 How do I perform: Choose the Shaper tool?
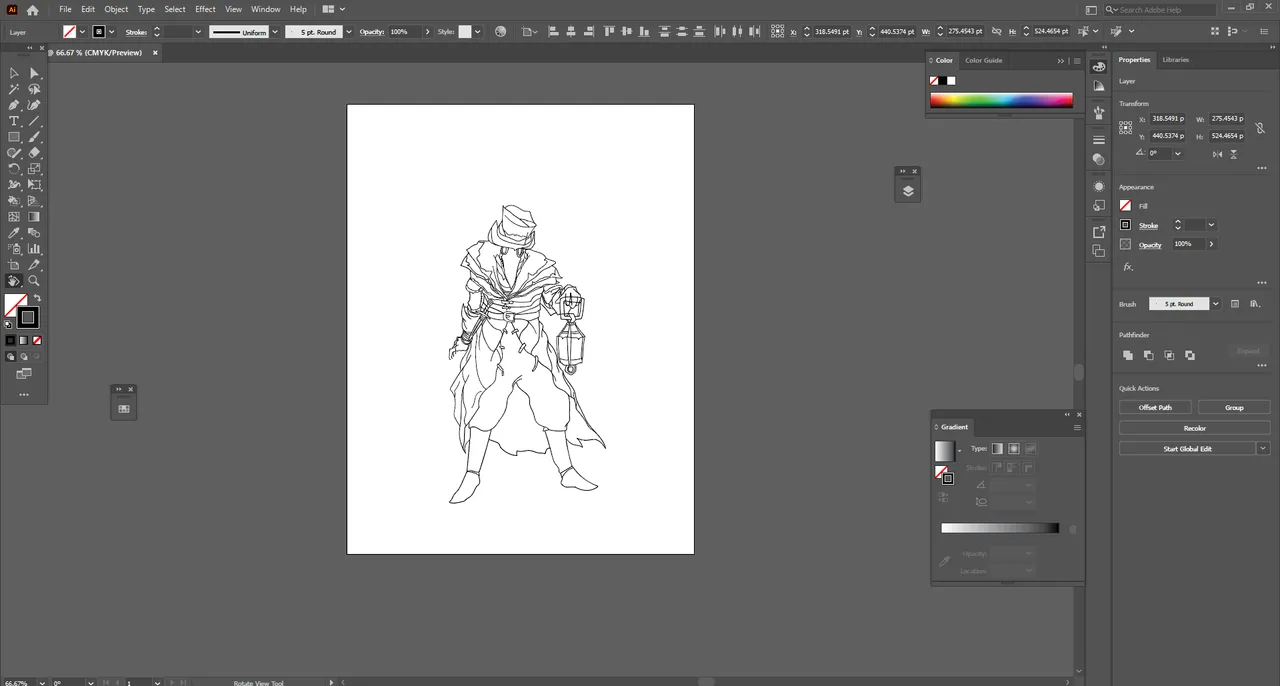pos(14,153)
